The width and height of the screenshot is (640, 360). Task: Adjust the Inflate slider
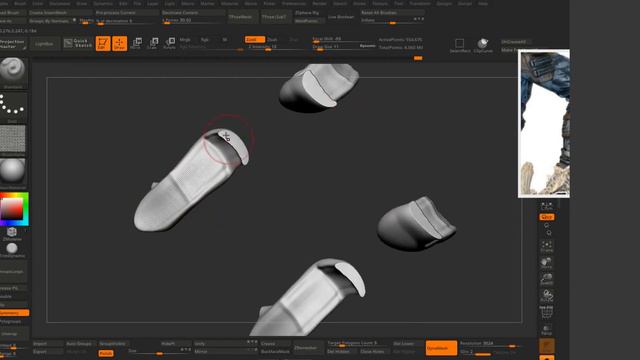pos(392,21)
